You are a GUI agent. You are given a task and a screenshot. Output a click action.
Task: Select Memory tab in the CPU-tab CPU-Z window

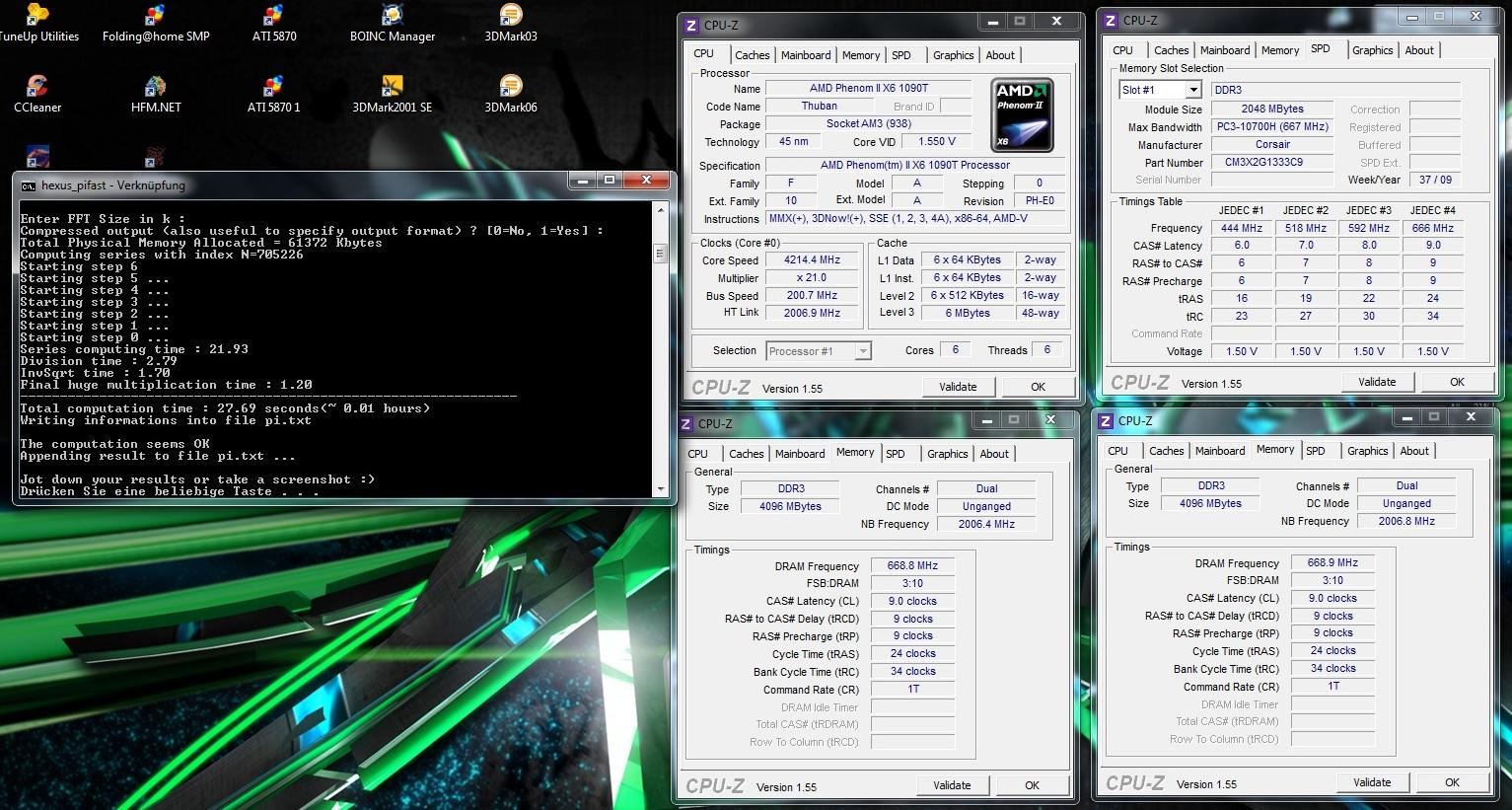tap(861, 55)
